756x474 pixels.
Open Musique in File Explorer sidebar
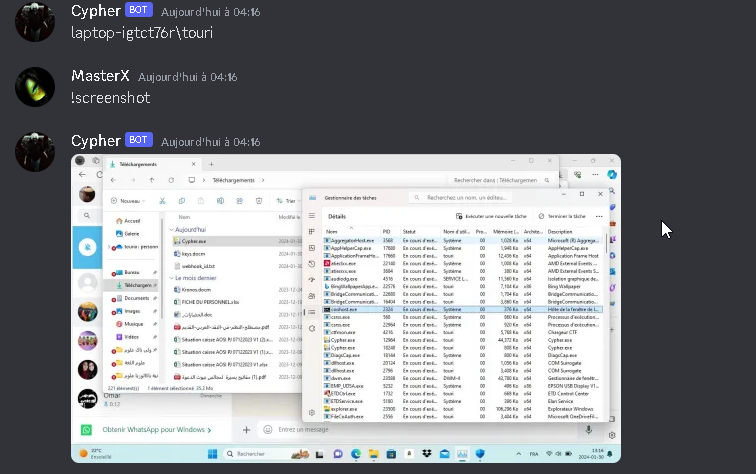tap(134, 324)
